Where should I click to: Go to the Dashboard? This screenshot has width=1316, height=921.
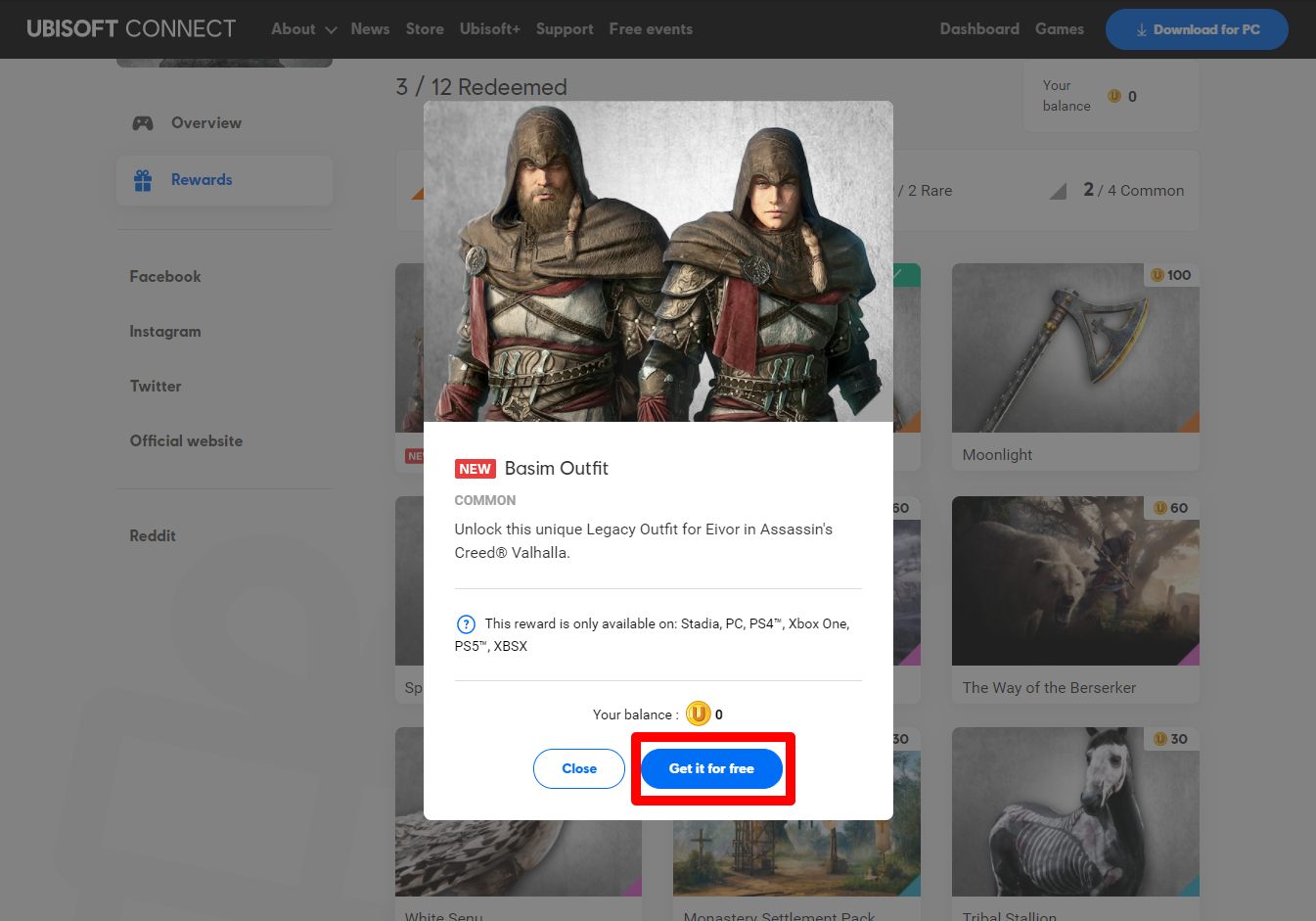(x=979, y=28)
